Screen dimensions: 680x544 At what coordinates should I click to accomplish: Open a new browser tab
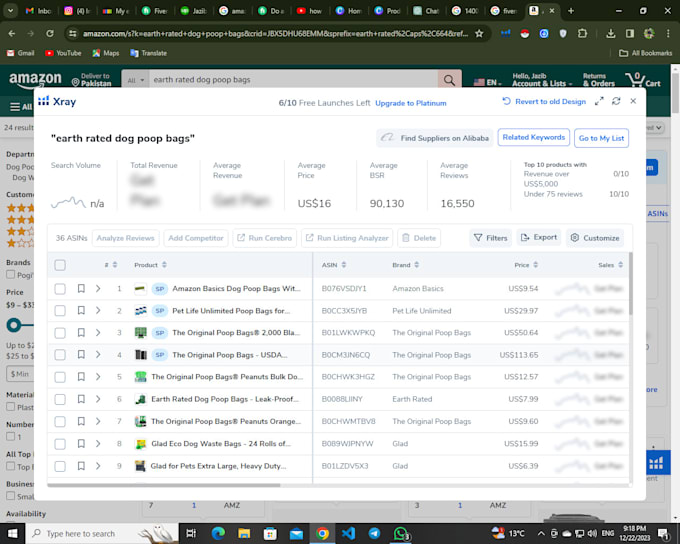point(571,11)
